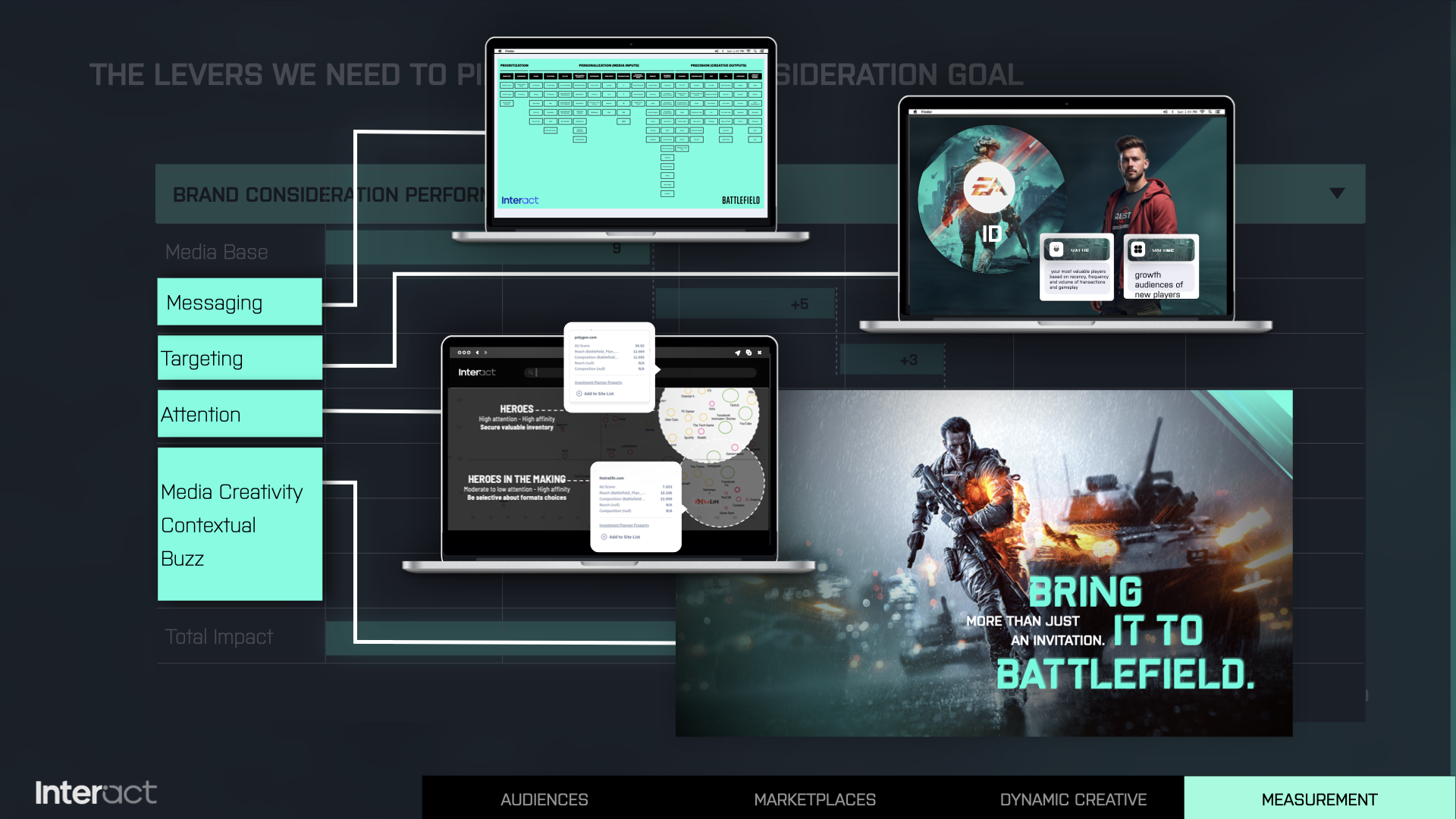
Task: Select the Media Creativity lever label
Action: 231,491
